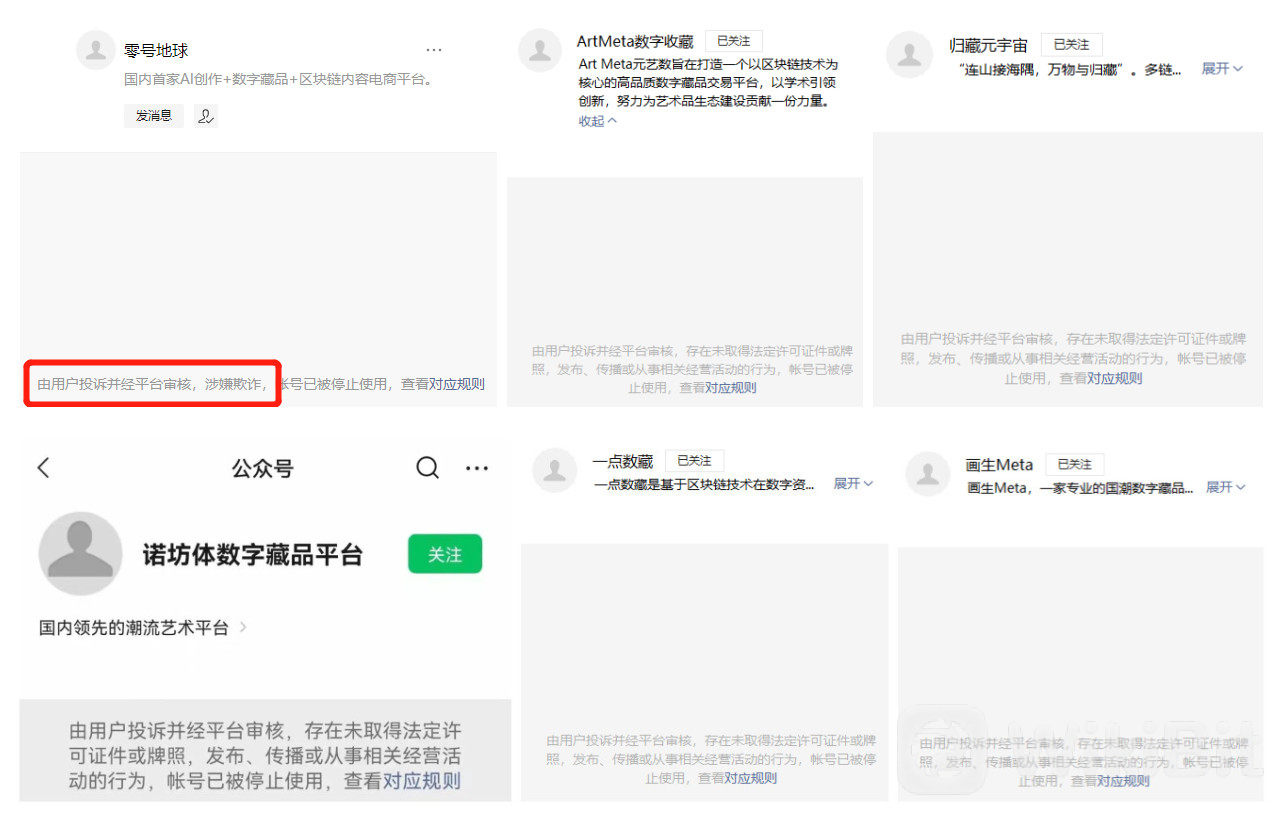
Task: Expand 画生Meta description with 展开
Action: pos(1226,487)
